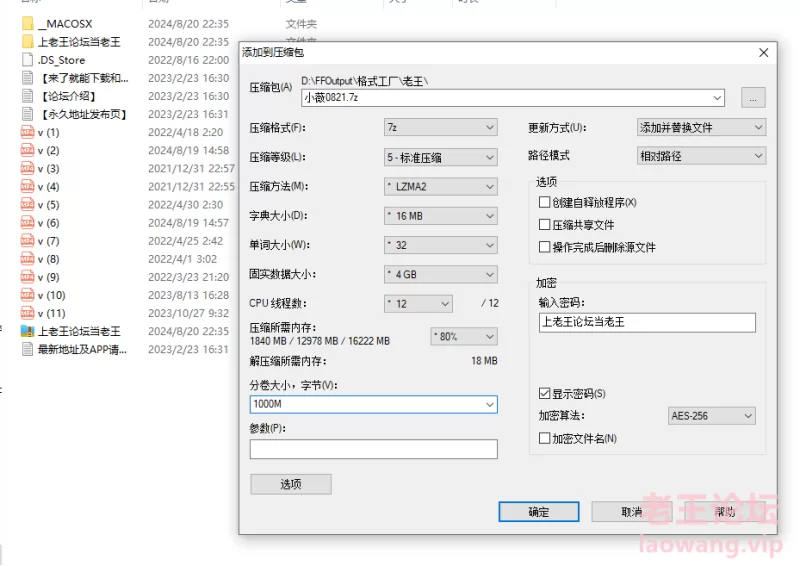This screenshot has height=566, width=800.
Task: Click the 取消 button
Action: click(x=632, y=511)
